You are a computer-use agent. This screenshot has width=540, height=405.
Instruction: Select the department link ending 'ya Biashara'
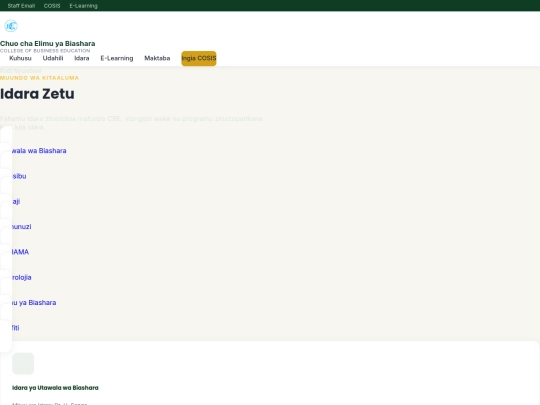point(33,302)
